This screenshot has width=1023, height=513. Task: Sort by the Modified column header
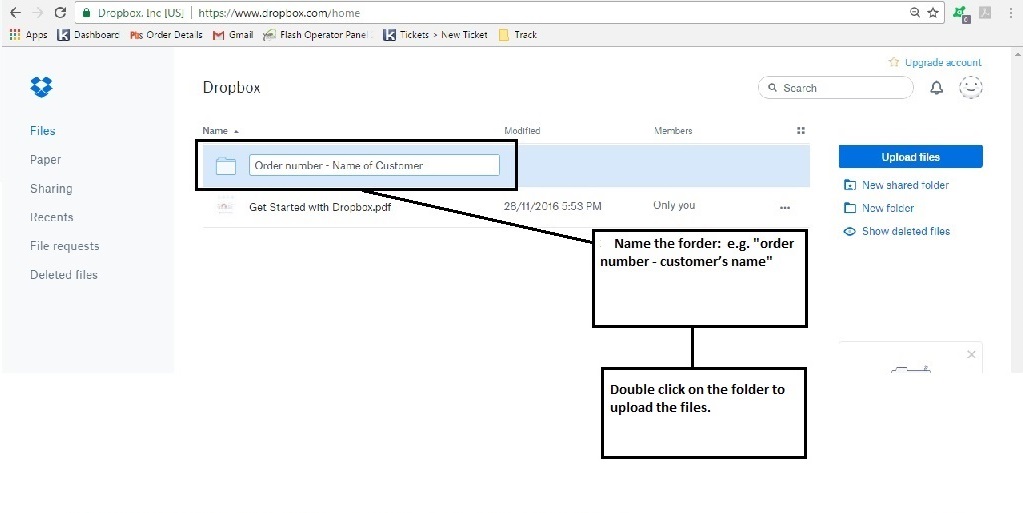coord(522,131)
